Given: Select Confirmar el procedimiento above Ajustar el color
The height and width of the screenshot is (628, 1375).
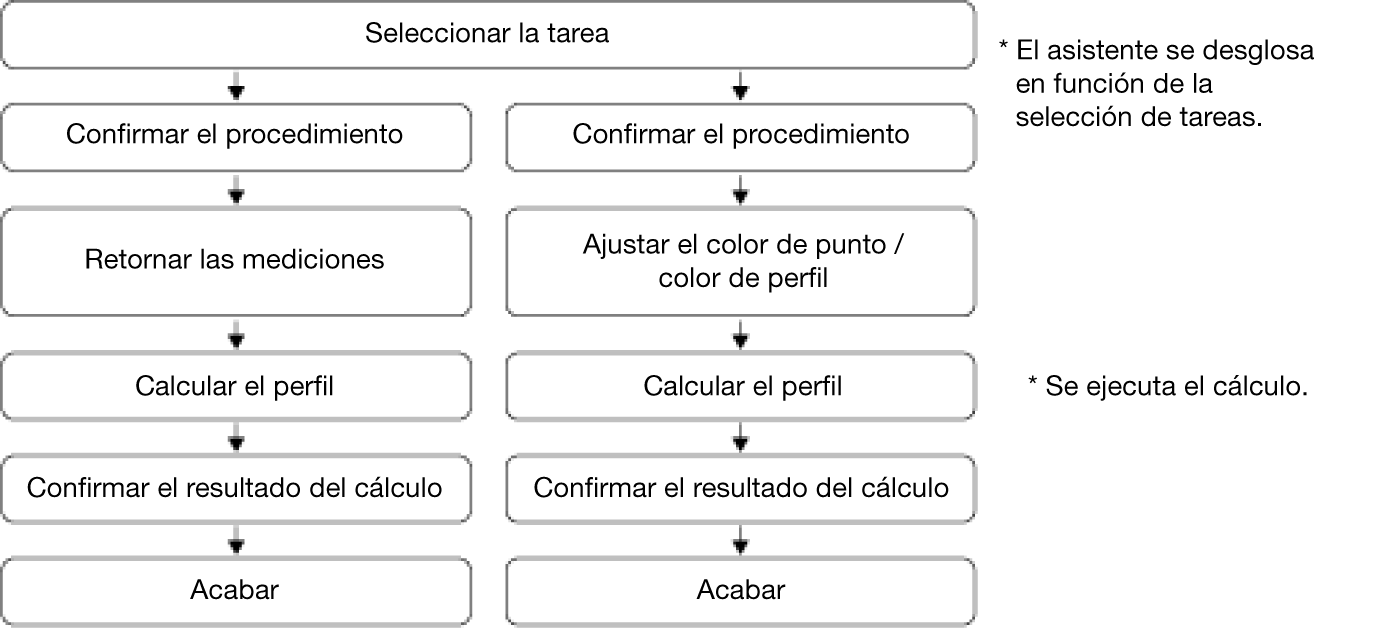Looking at the screenshot, I should point(741,135).
